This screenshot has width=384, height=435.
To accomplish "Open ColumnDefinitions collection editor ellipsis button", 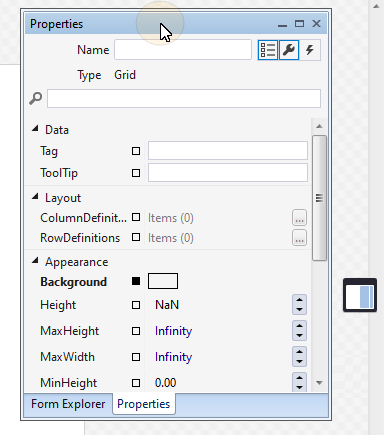I will click(x=299, y=218).
